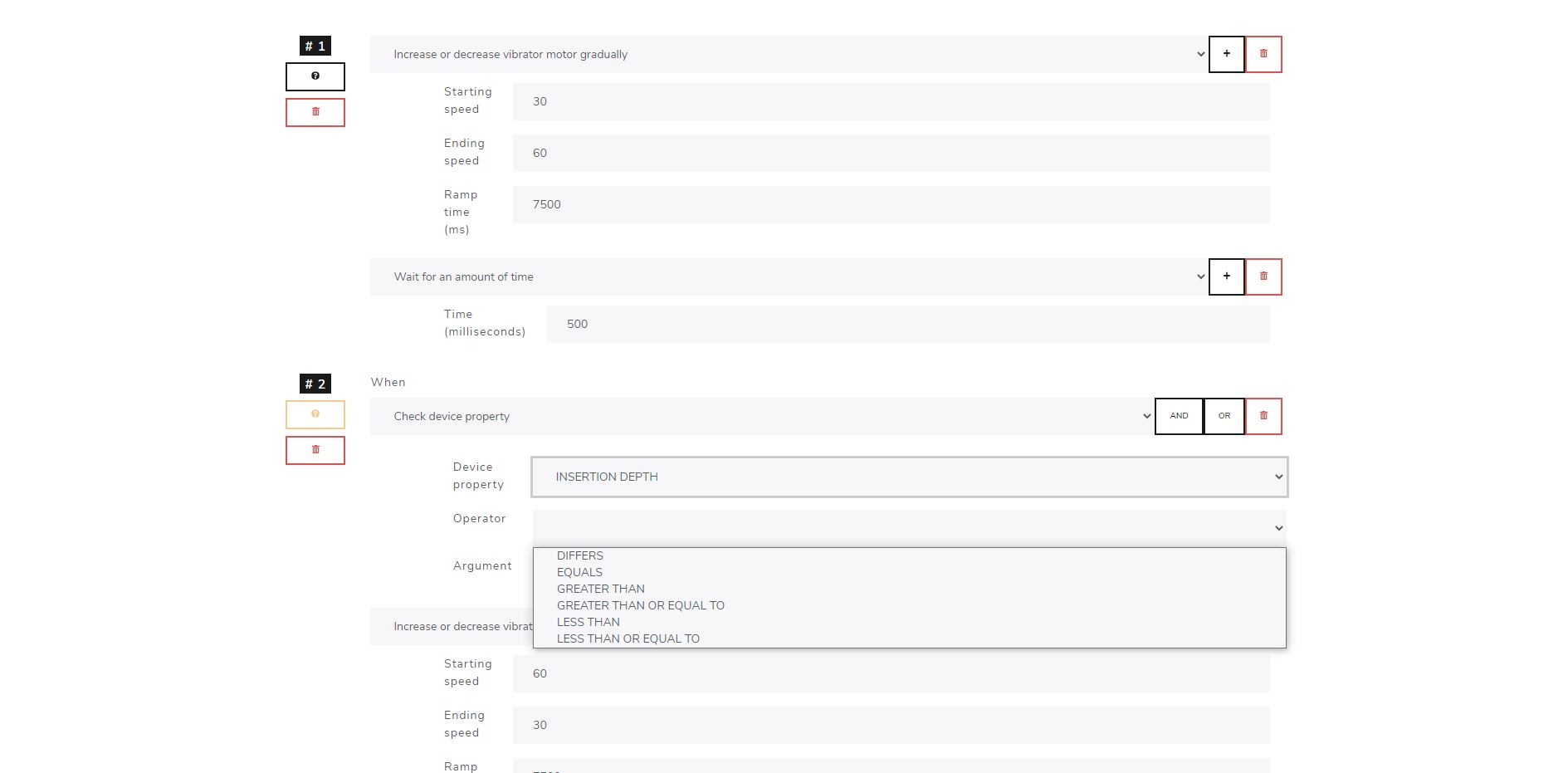Delete the vibrator motor action in block 1

coord(1263,54)
